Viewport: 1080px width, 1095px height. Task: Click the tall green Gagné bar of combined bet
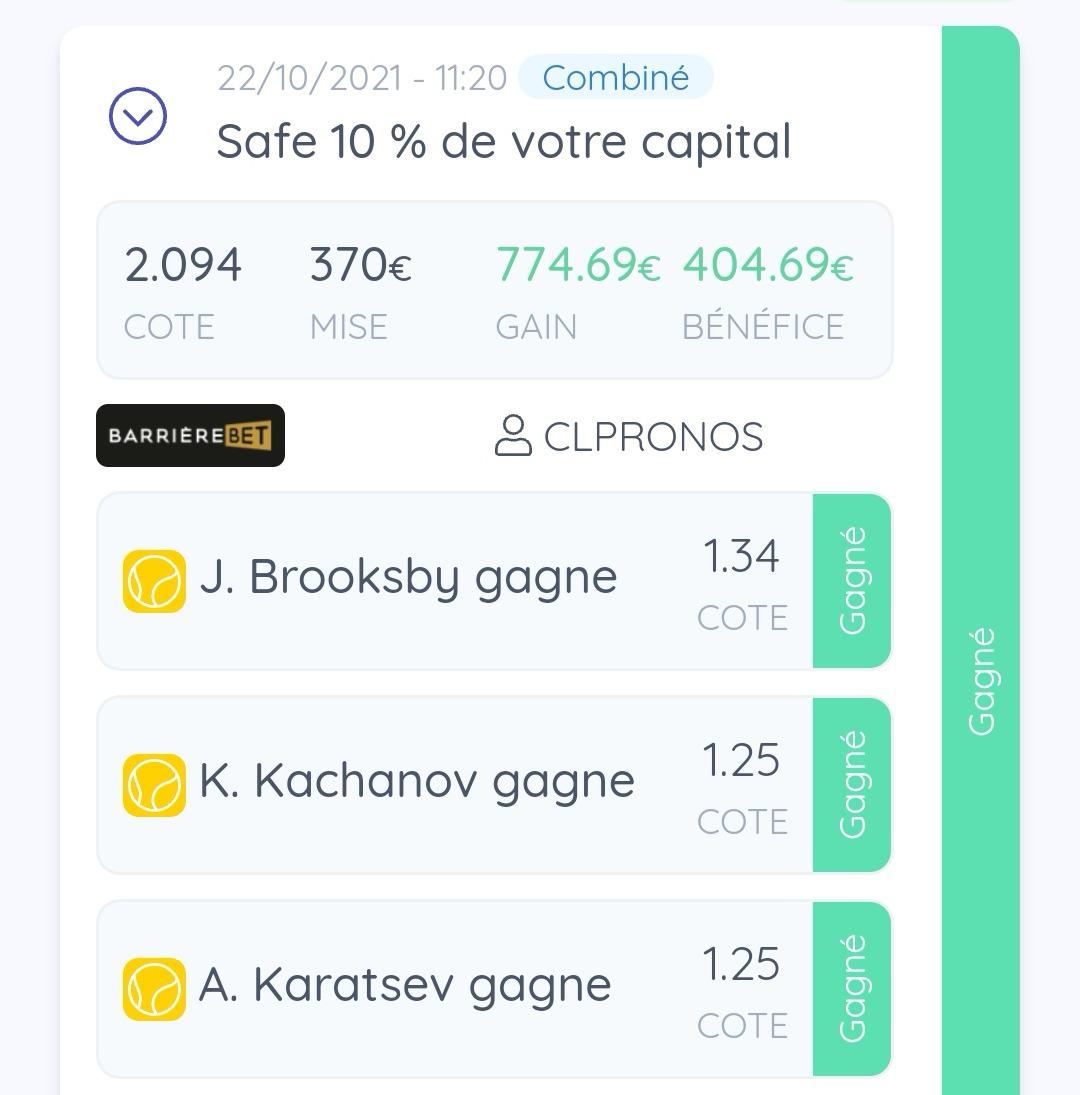click(x=981, y=561)
